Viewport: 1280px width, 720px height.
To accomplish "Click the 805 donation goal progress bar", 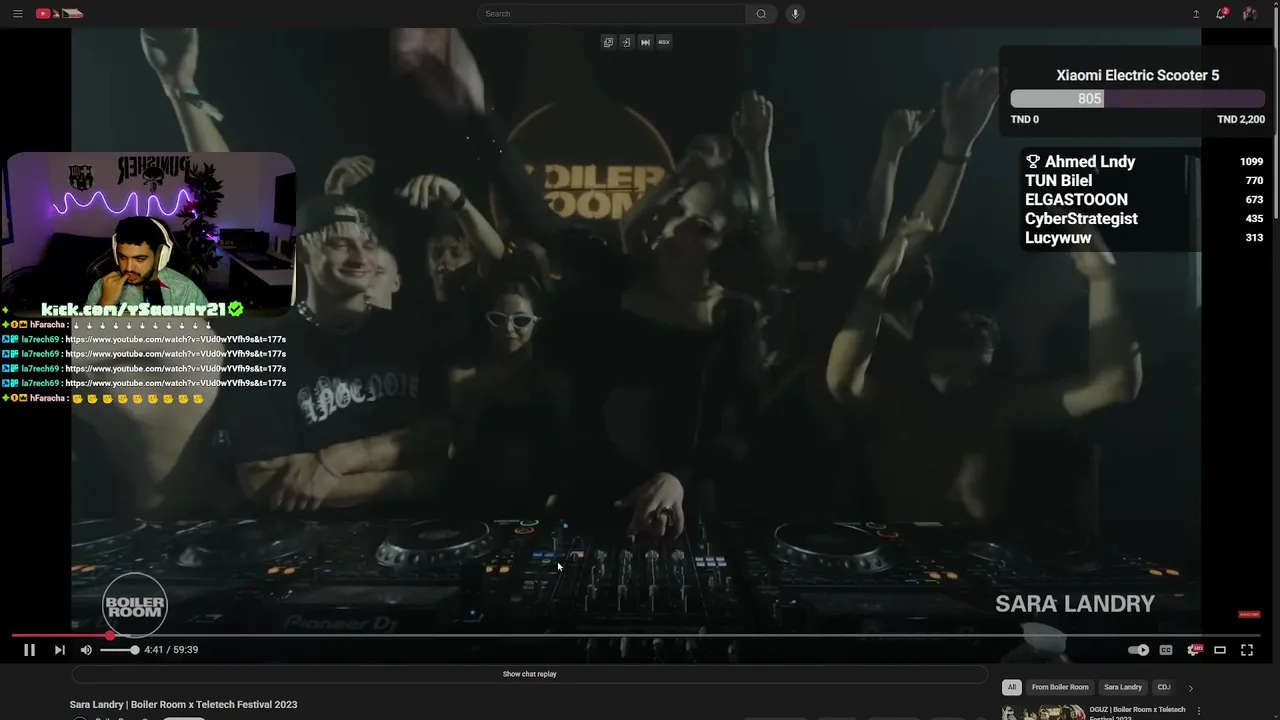I will 1138,99.
